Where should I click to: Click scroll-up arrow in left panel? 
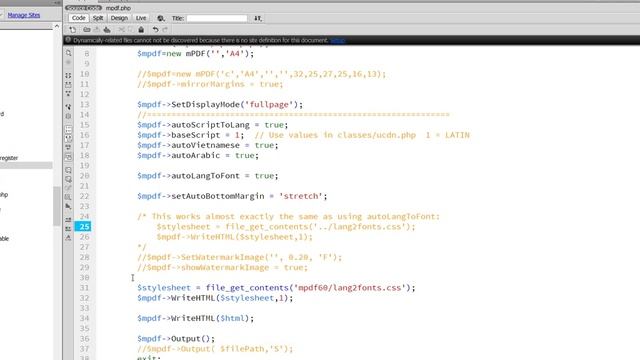coord(57,26)
